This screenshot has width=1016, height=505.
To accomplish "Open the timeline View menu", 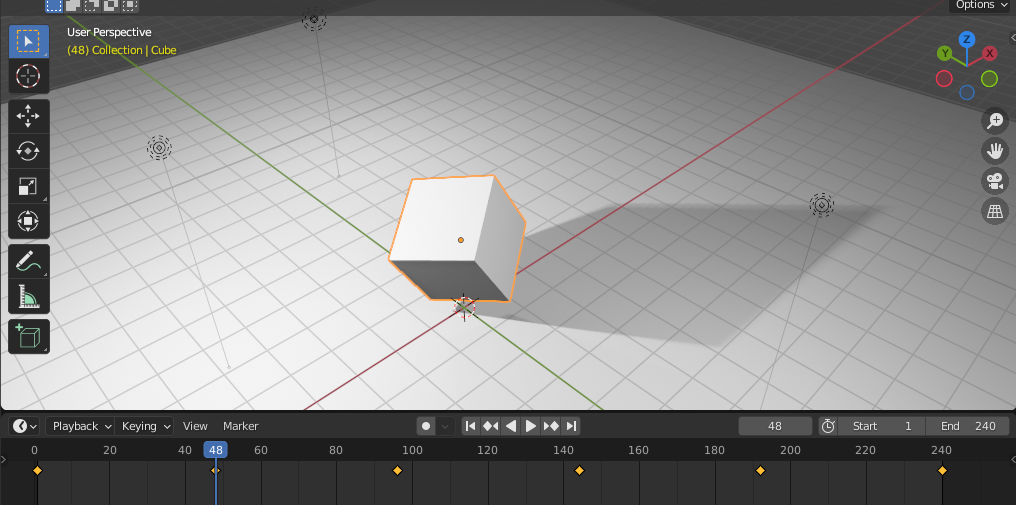I will (195, 426).
